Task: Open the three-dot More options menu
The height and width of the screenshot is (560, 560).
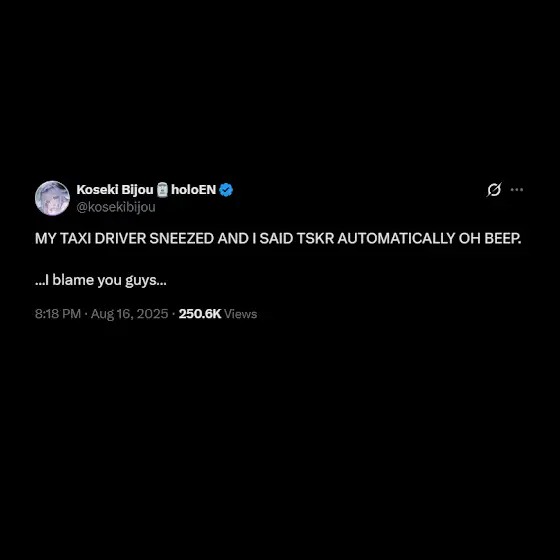Action: click(x=517, y=190)
